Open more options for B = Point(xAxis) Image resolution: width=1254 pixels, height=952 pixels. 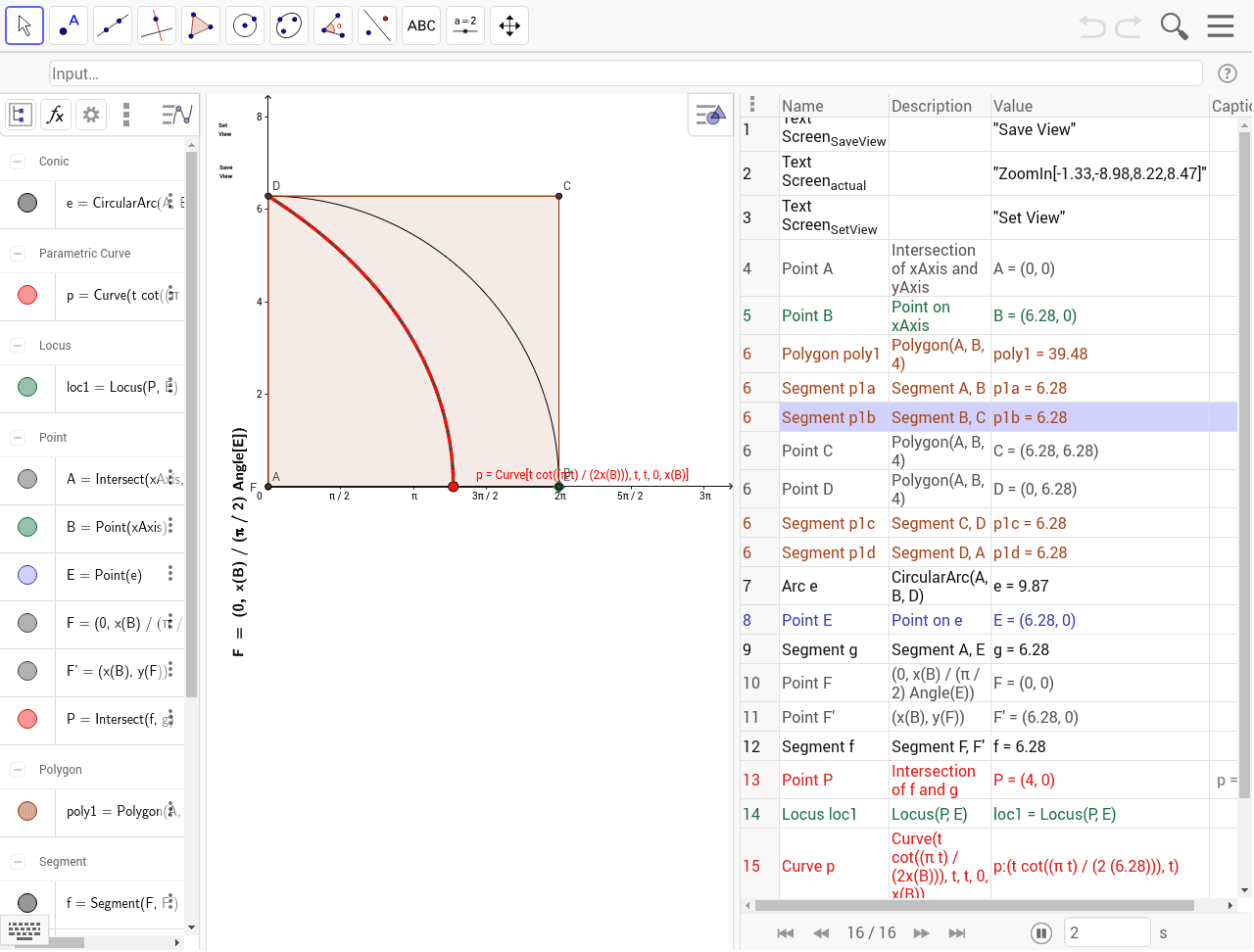click(170, 526)
